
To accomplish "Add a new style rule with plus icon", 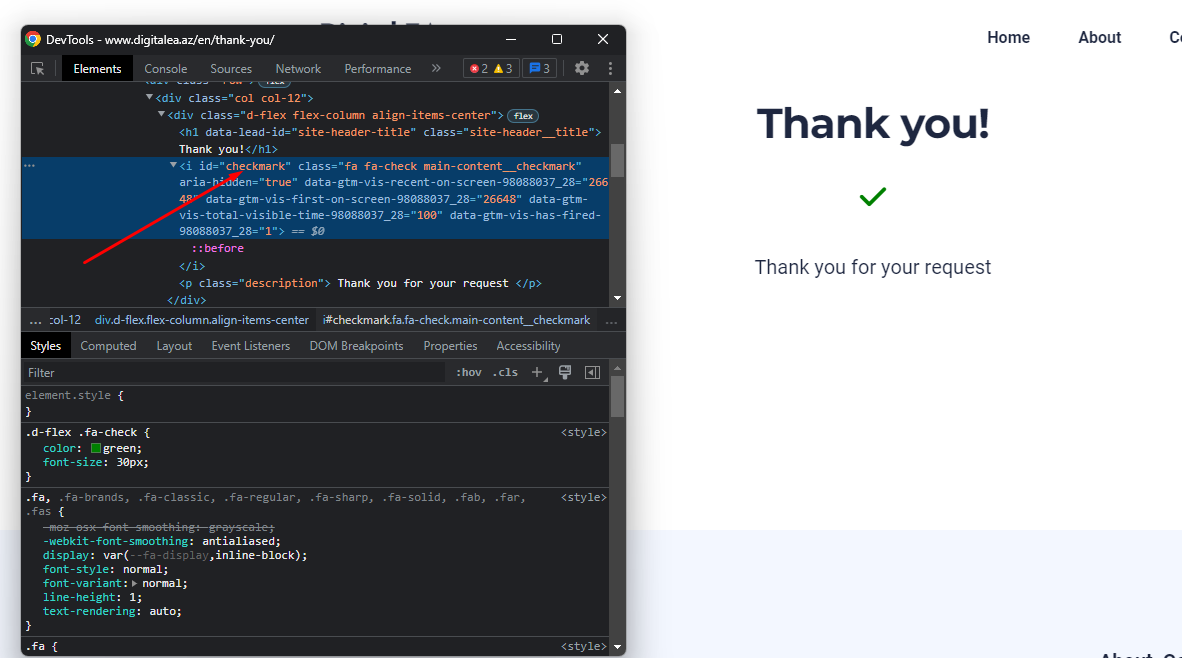I will pos(537,372).
